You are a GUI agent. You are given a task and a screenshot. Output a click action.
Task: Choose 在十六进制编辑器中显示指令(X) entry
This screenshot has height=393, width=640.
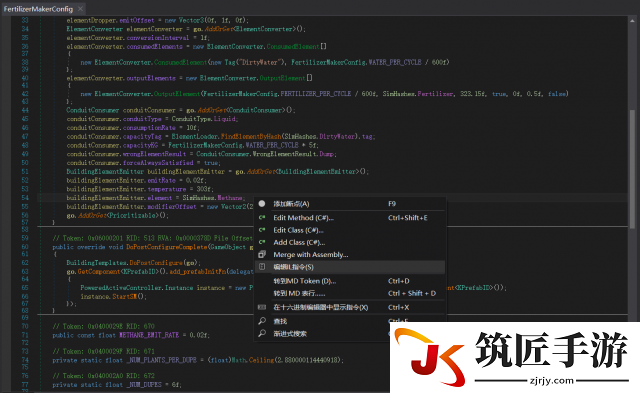(350, 307)
